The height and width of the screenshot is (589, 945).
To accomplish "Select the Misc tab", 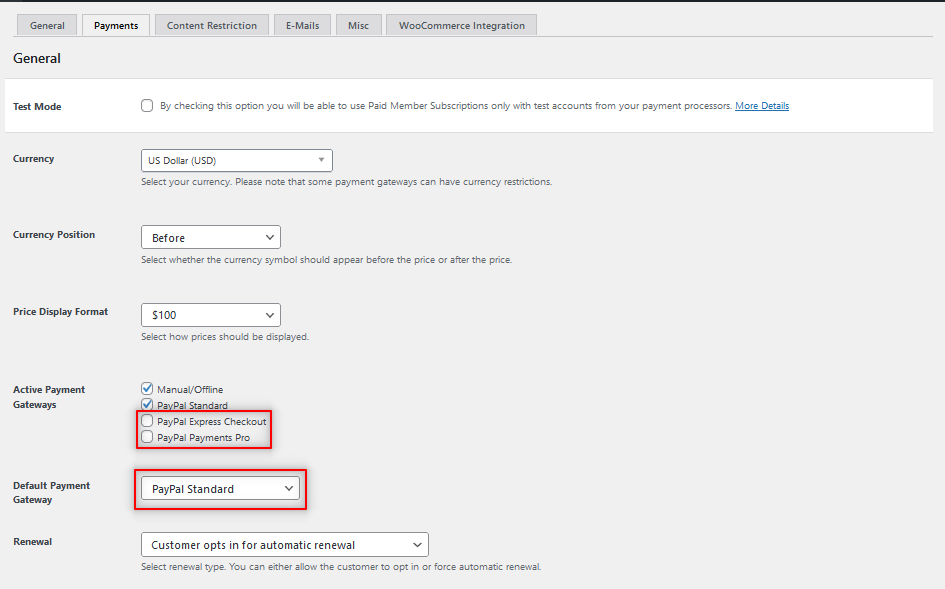I will pyautogui.click(x=359, y=25).
